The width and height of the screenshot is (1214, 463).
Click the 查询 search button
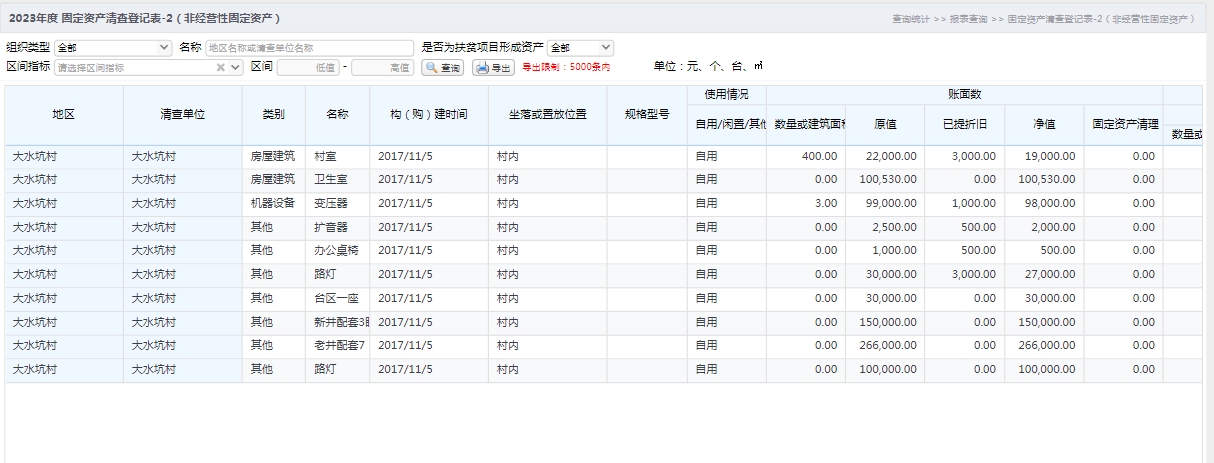(x=443, y=67)
